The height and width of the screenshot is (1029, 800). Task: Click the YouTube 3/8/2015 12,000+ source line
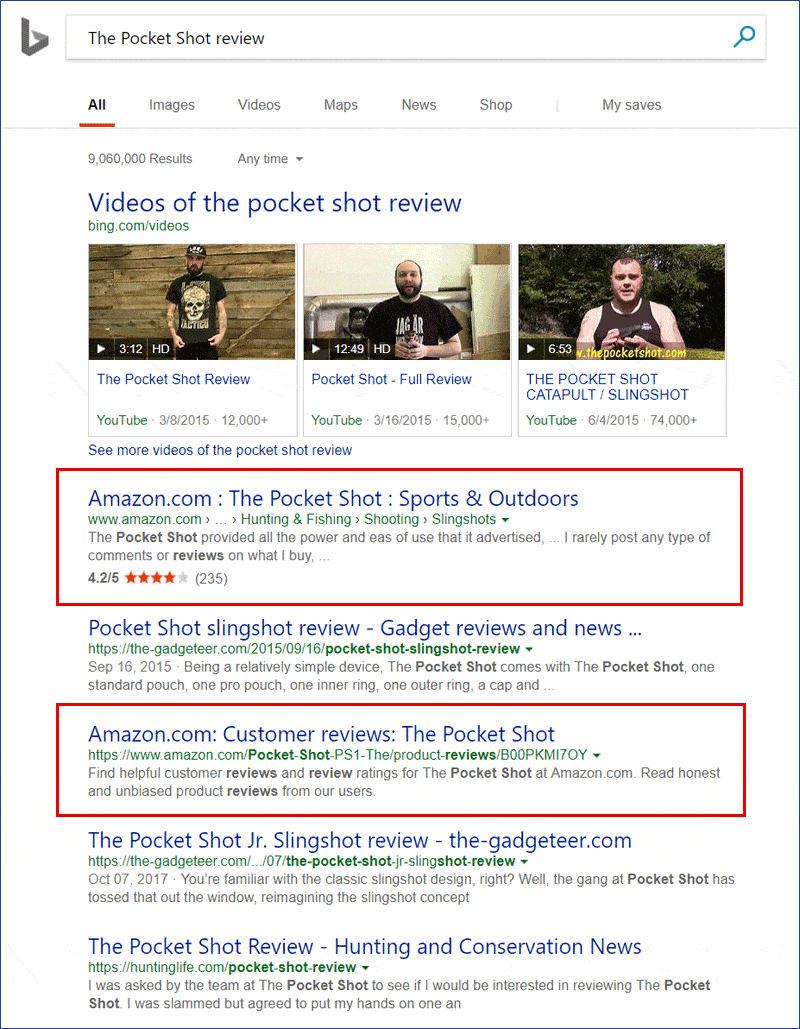click(182, 420)
